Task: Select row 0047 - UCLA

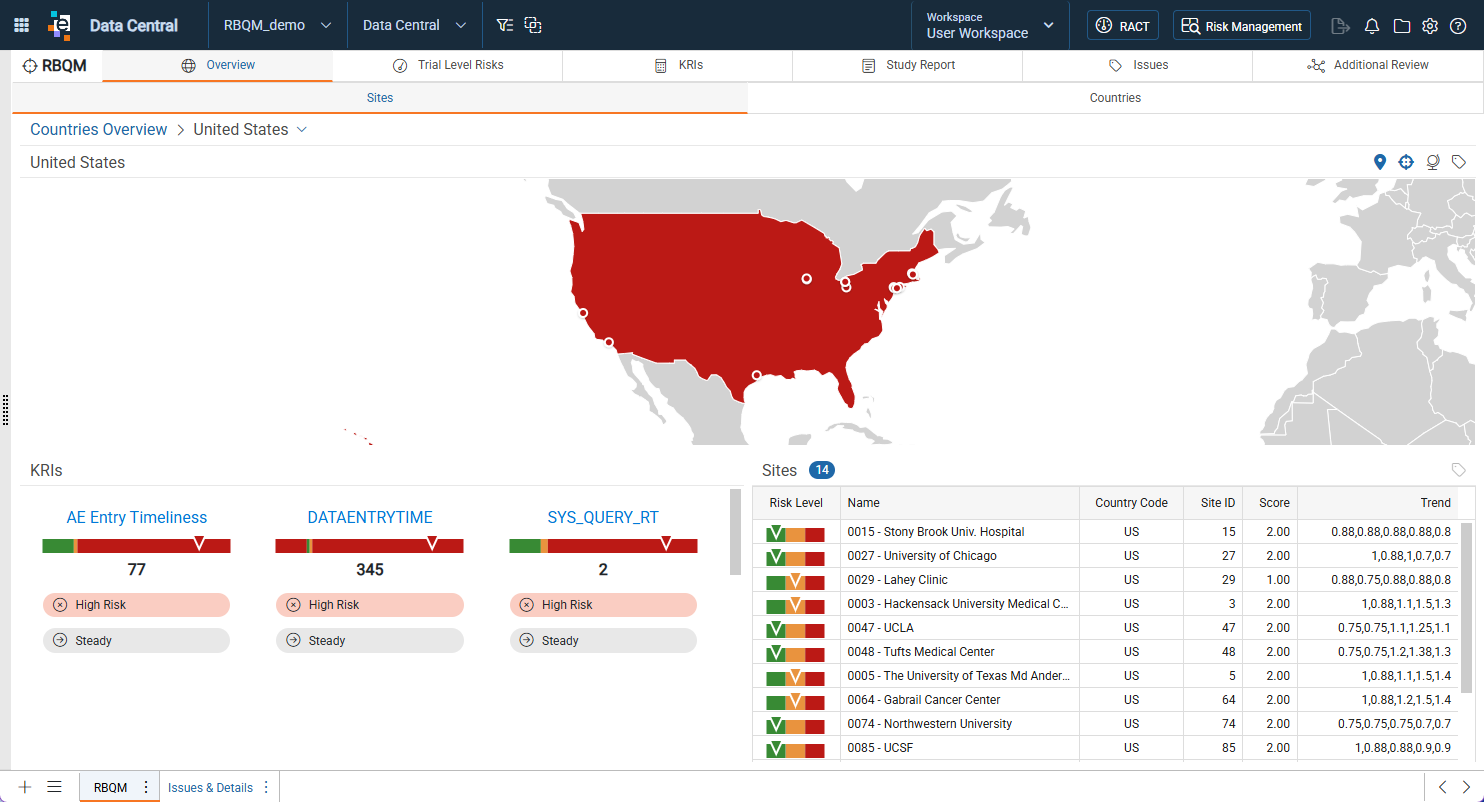Action: [x=1105, y=628]
